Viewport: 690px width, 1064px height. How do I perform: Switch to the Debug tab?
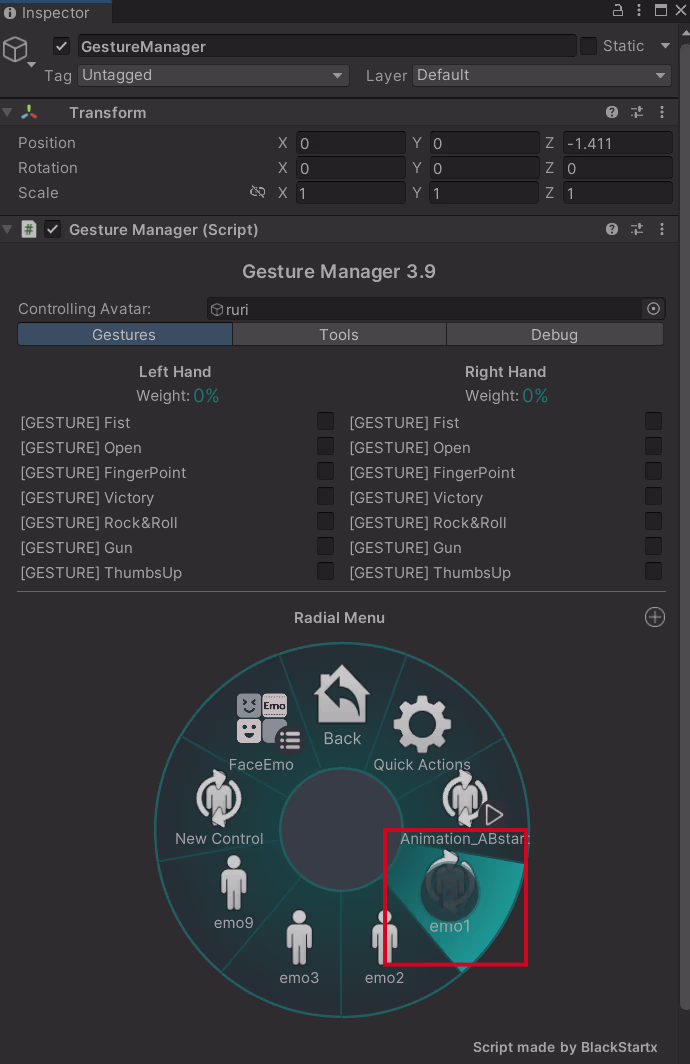(x=555, y=335)
